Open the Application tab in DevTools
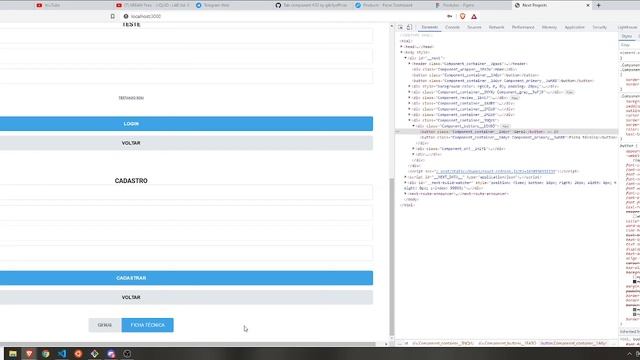Image resolution: width=640 pixels, height=360 pixels. pyautogui.click(x=574, y=27)
